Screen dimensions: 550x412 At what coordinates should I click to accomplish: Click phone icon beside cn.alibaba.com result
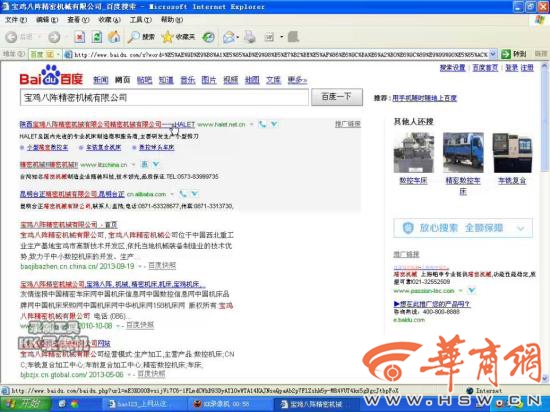click(183, 194)
